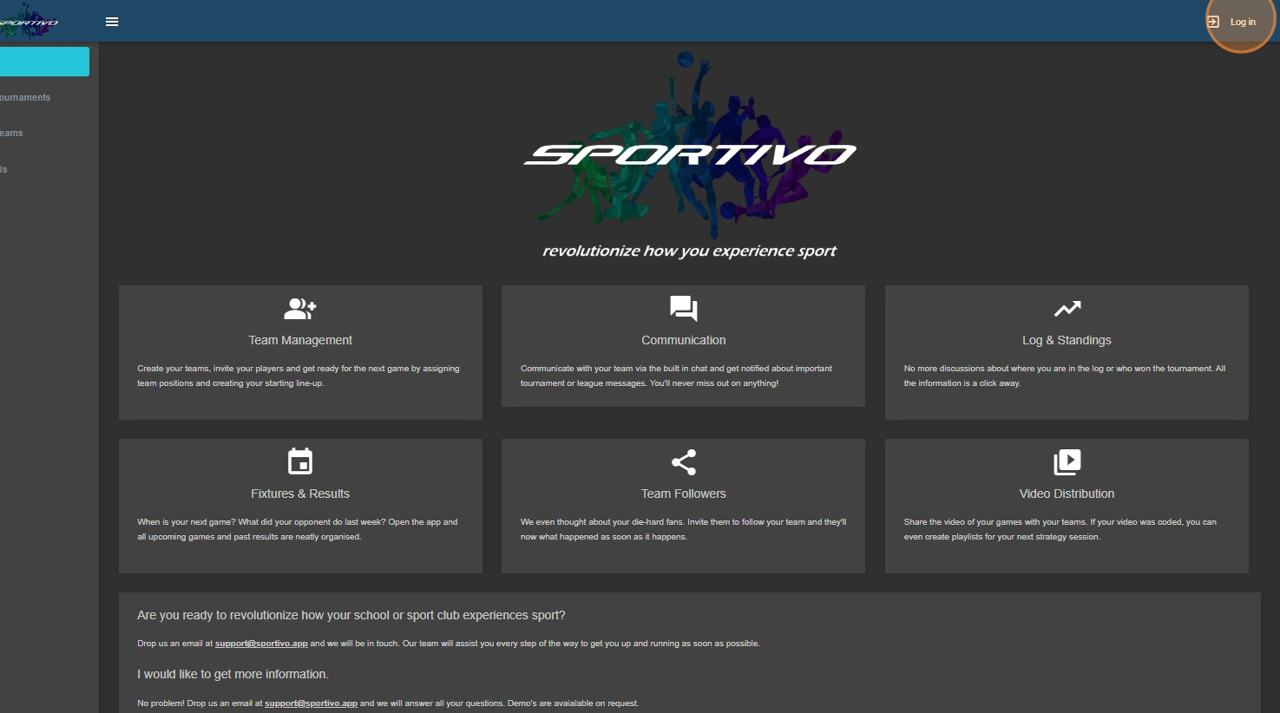Click the Video Distribution description text
The width and height of the screenshot is (1280, 713).
click(x=1060, y=529)
